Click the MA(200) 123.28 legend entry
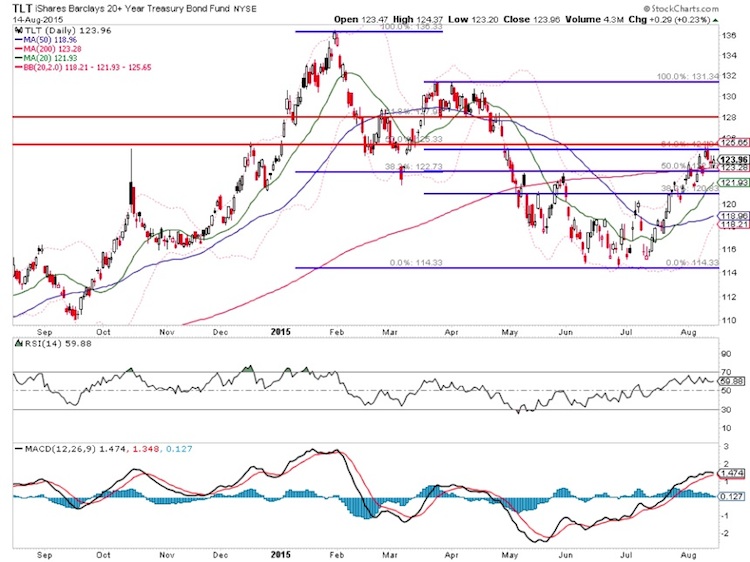Viewport: 750px width, 562px height. click(52, 49)
